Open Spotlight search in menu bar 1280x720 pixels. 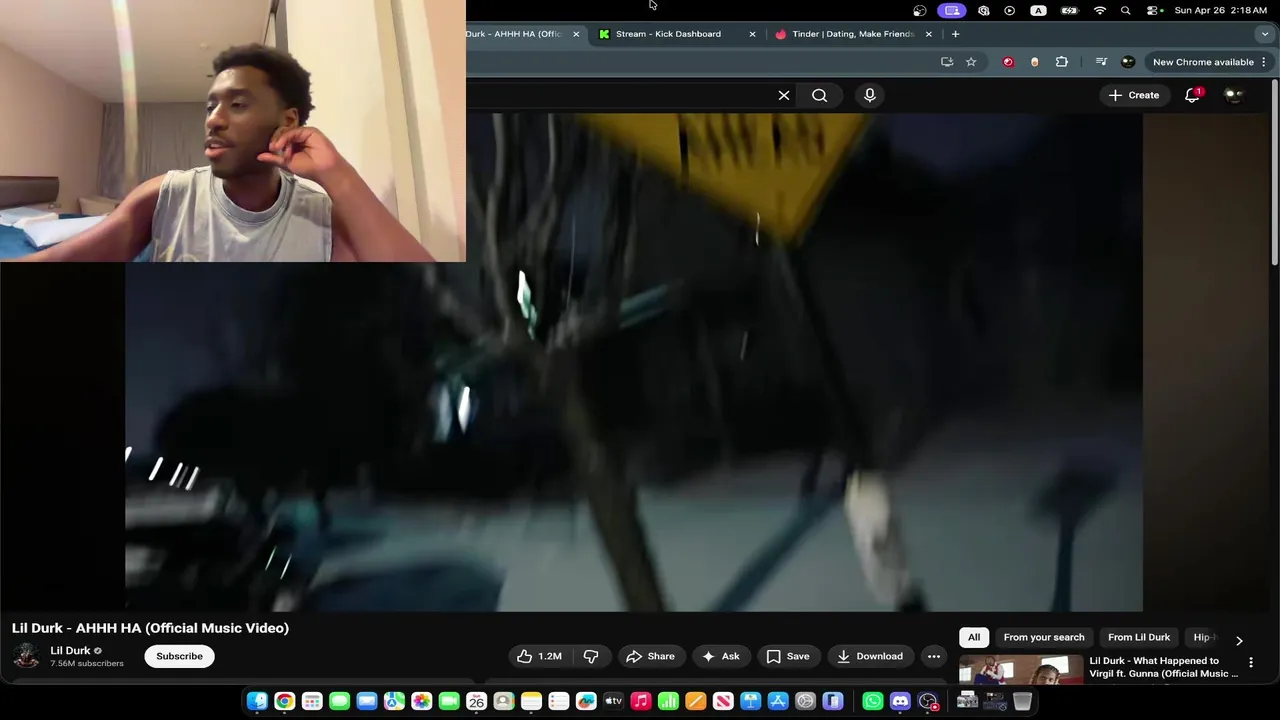point(1126,10)
